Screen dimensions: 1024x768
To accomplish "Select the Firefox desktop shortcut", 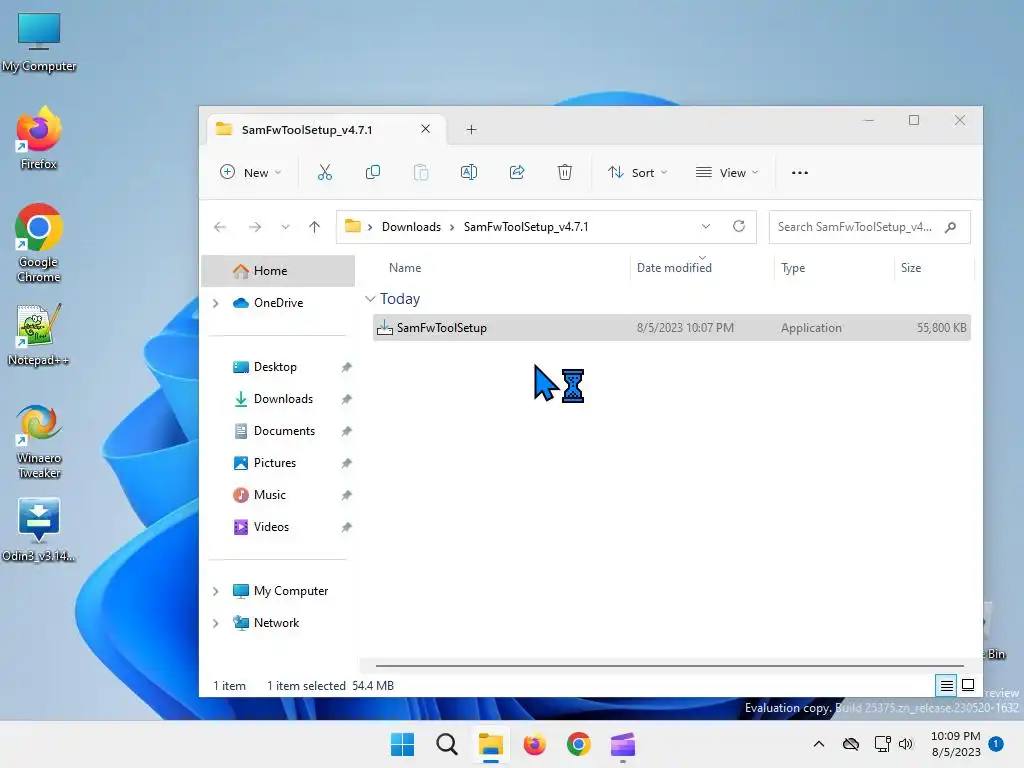I will coord(39,138).
